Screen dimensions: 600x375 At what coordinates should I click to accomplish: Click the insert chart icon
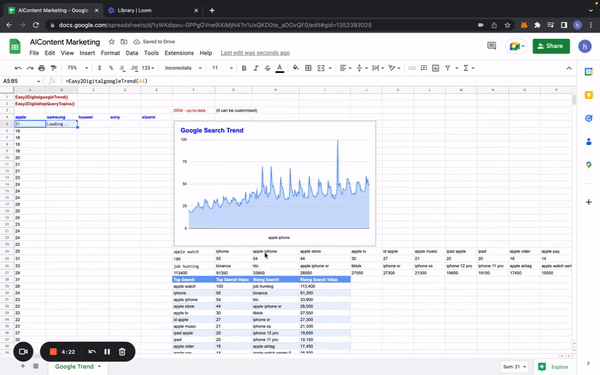pyautogui.click(x=435, y=68)
